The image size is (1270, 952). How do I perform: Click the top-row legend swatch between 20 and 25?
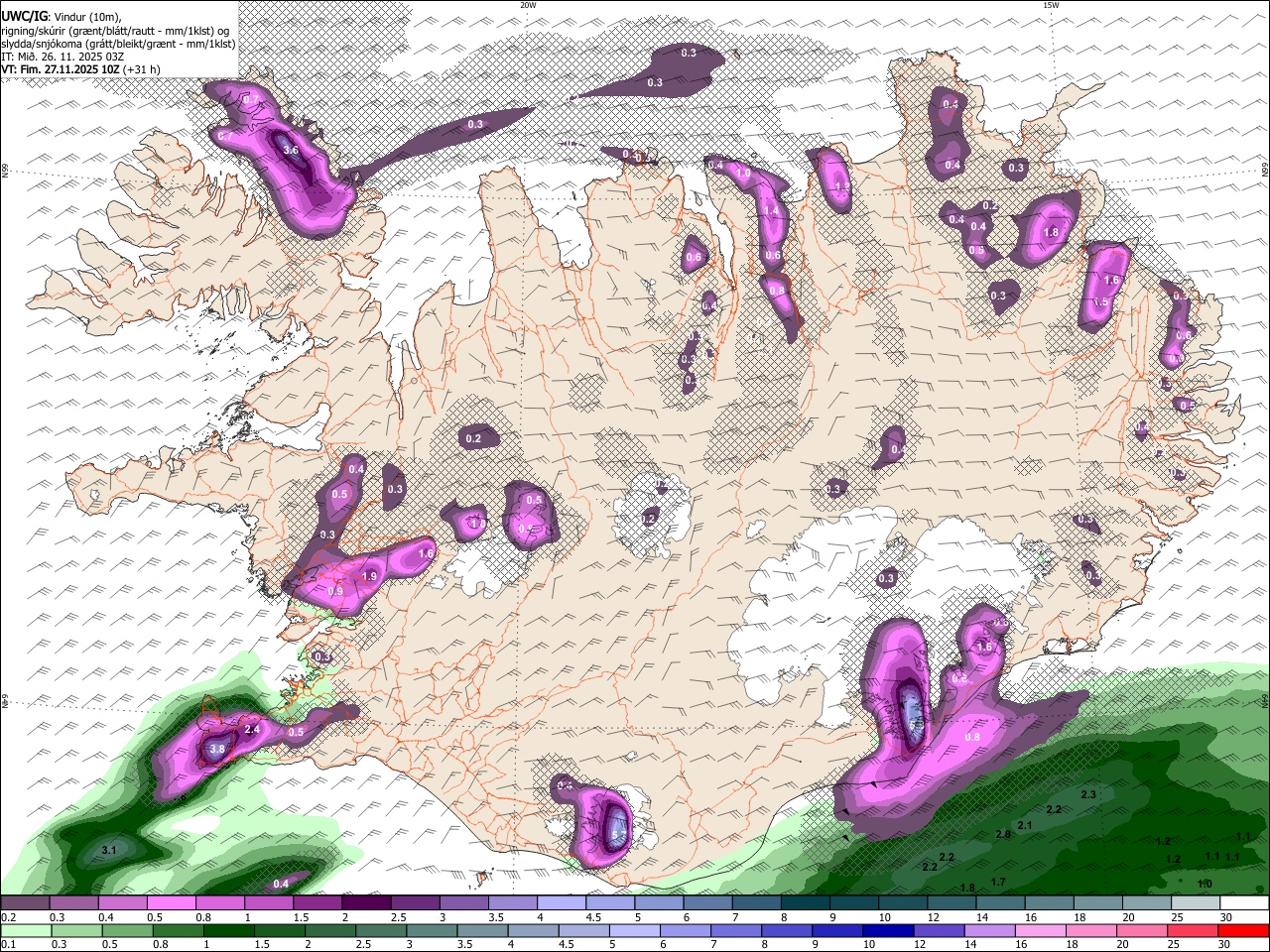[x=1147, y=903]
